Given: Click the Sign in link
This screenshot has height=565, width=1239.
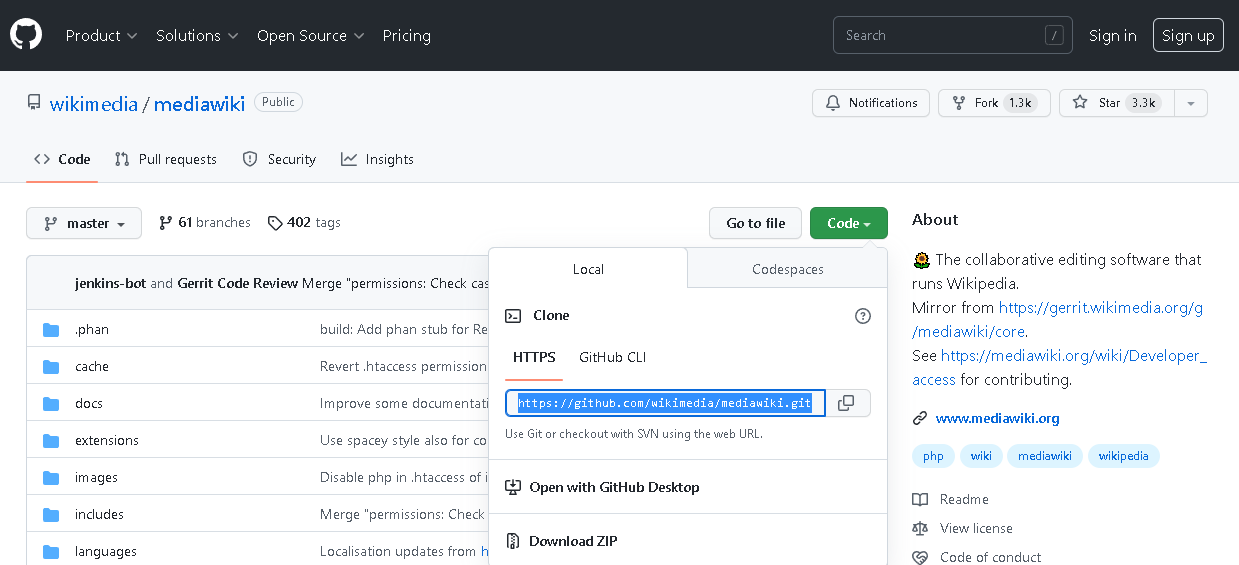Looking at the screenshot, I should coord(1112,36).
